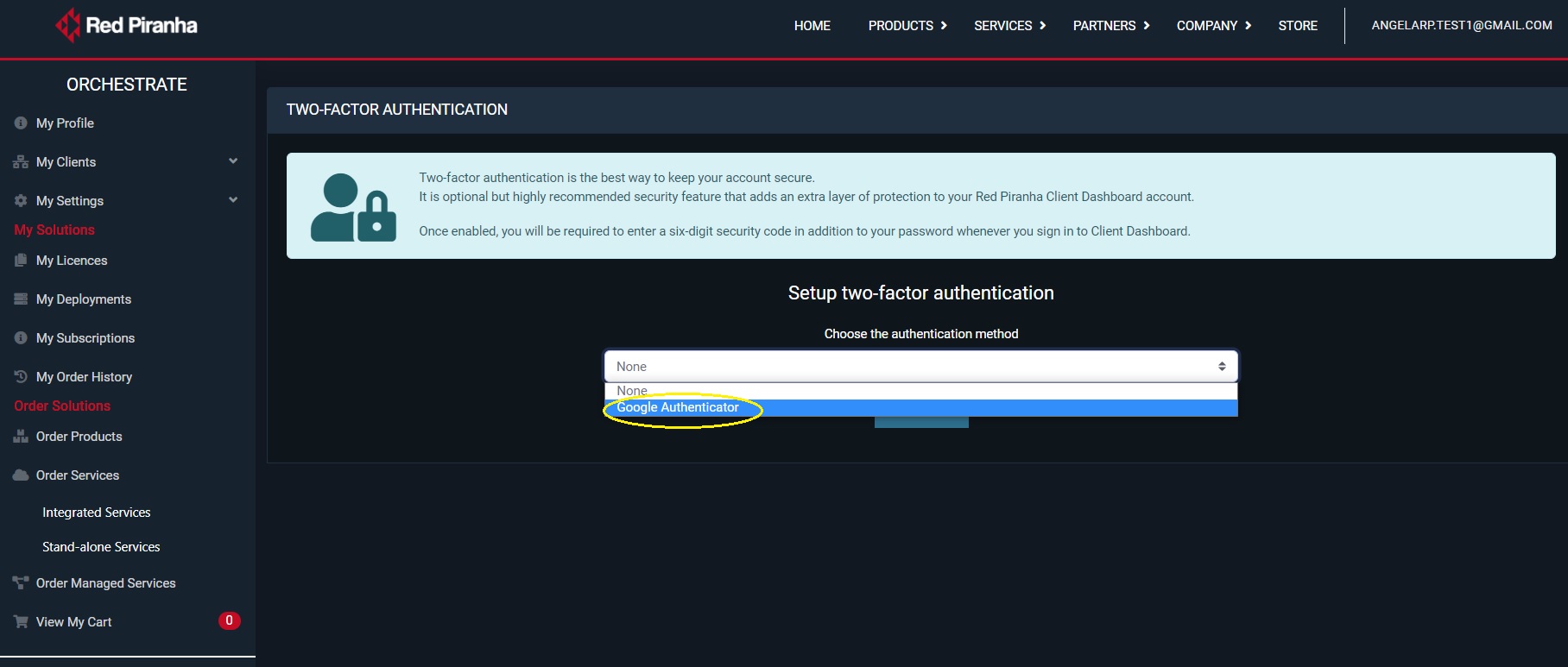The width and height of the screenshot is (1568, 667).
Task: Click the Order Products boxes icon
Action: [x=21, y=437]
